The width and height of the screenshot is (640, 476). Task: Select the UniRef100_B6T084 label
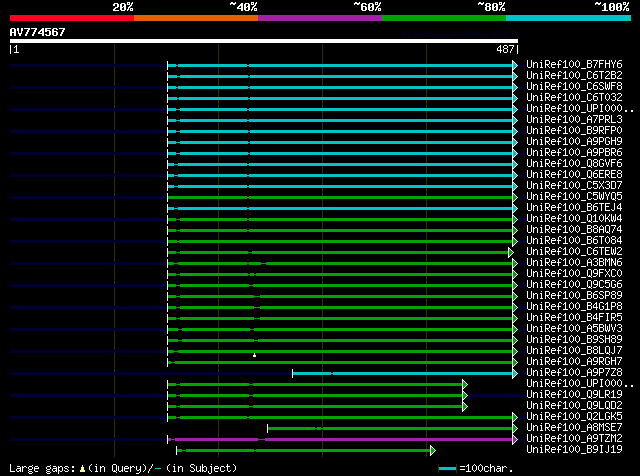pos(574,241)
